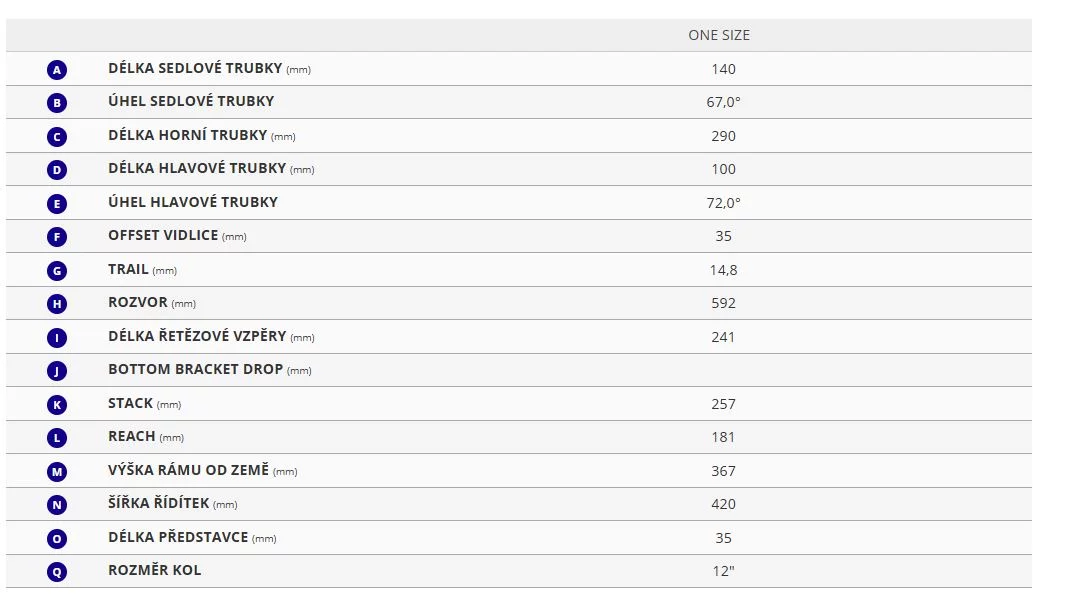Click the M badge for Výška rámu od země
This screenshot has width=1069, height=608.
click(x=57, y=471)
